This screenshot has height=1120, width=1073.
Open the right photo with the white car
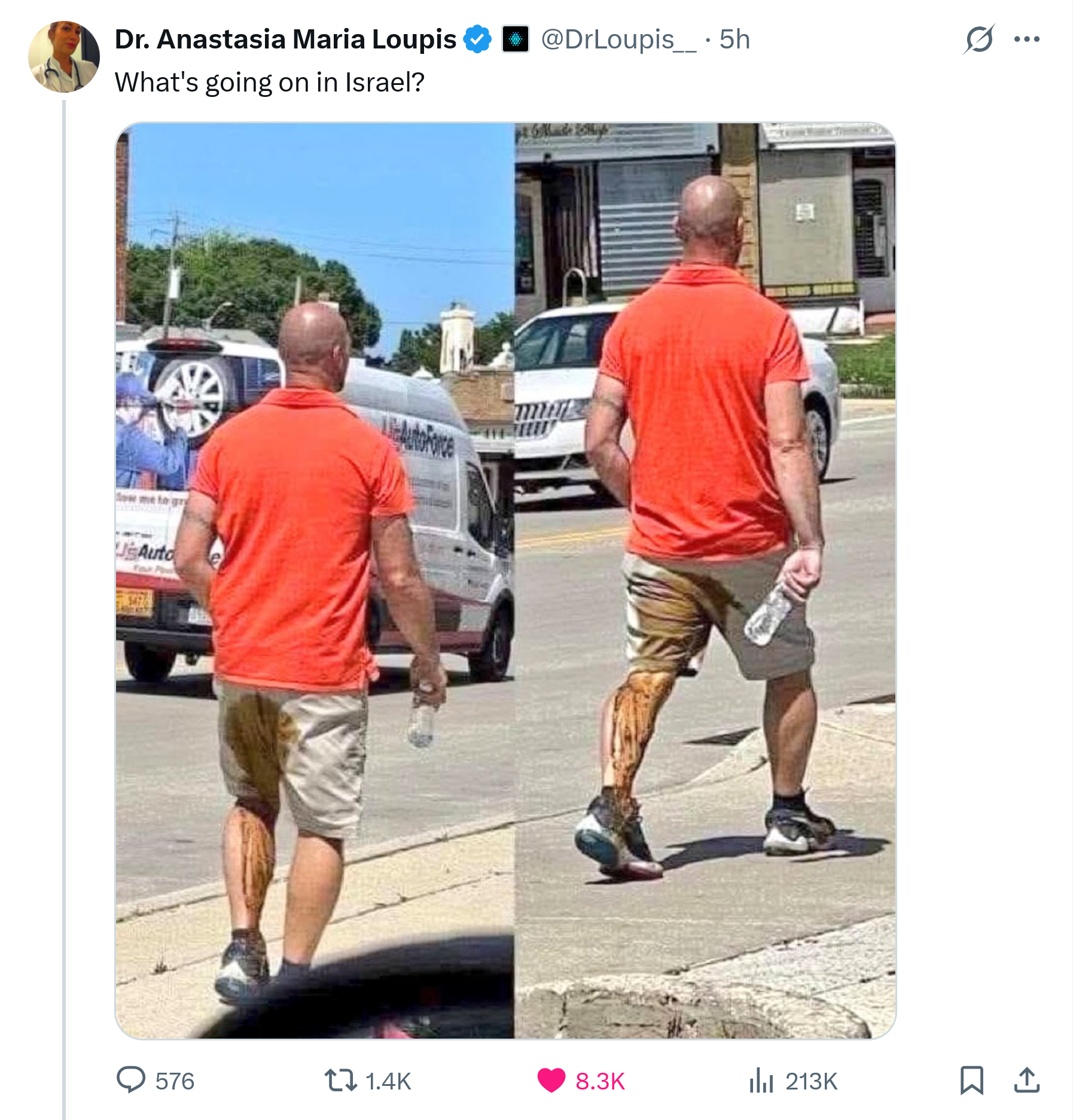click(x=705, y=580)
